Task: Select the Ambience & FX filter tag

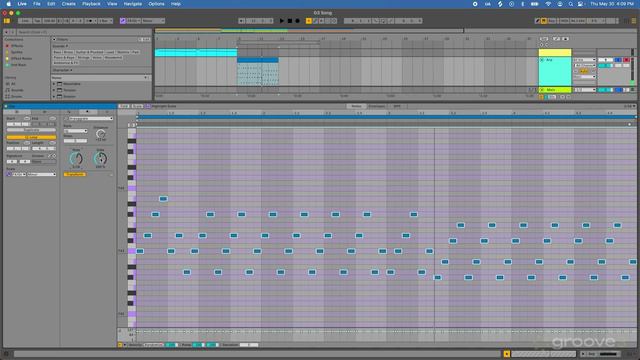Action: 65,63
